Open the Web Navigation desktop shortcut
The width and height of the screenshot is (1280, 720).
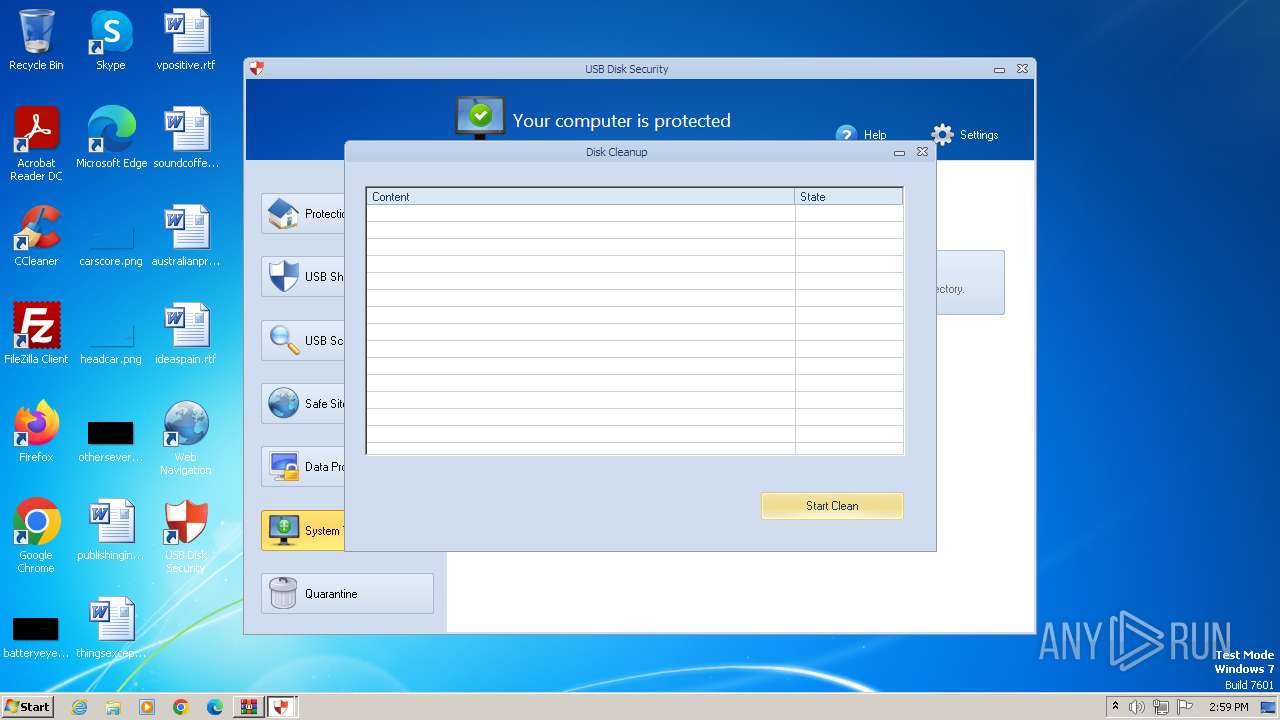[x=186, y=438]
